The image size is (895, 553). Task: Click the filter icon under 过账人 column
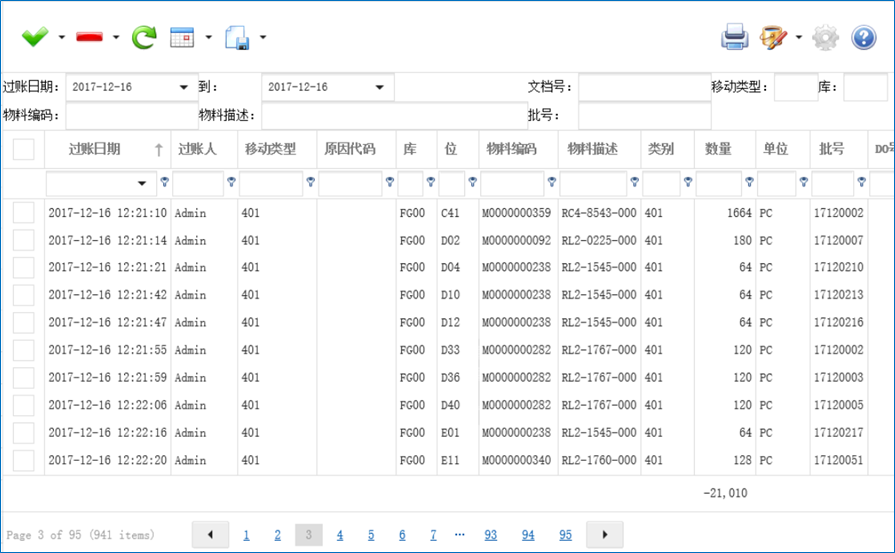pyautogui.click(x=231, y=182)
